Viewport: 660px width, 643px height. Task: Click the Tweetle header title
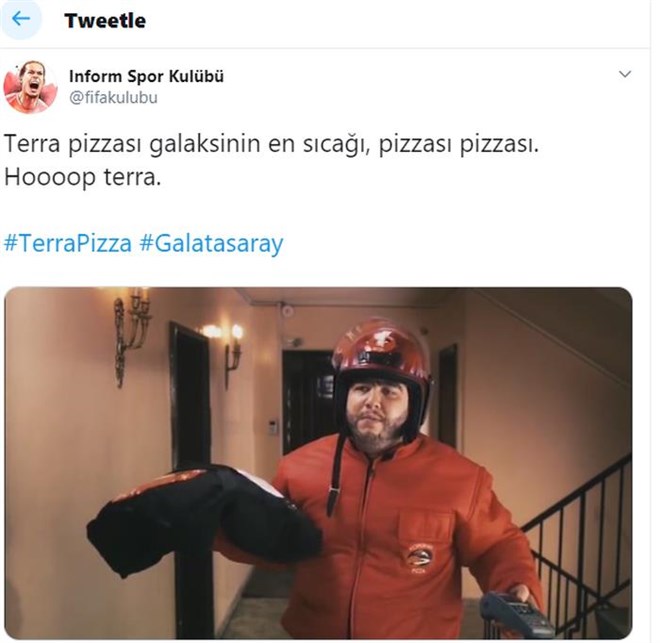click(x=105, y=21)
